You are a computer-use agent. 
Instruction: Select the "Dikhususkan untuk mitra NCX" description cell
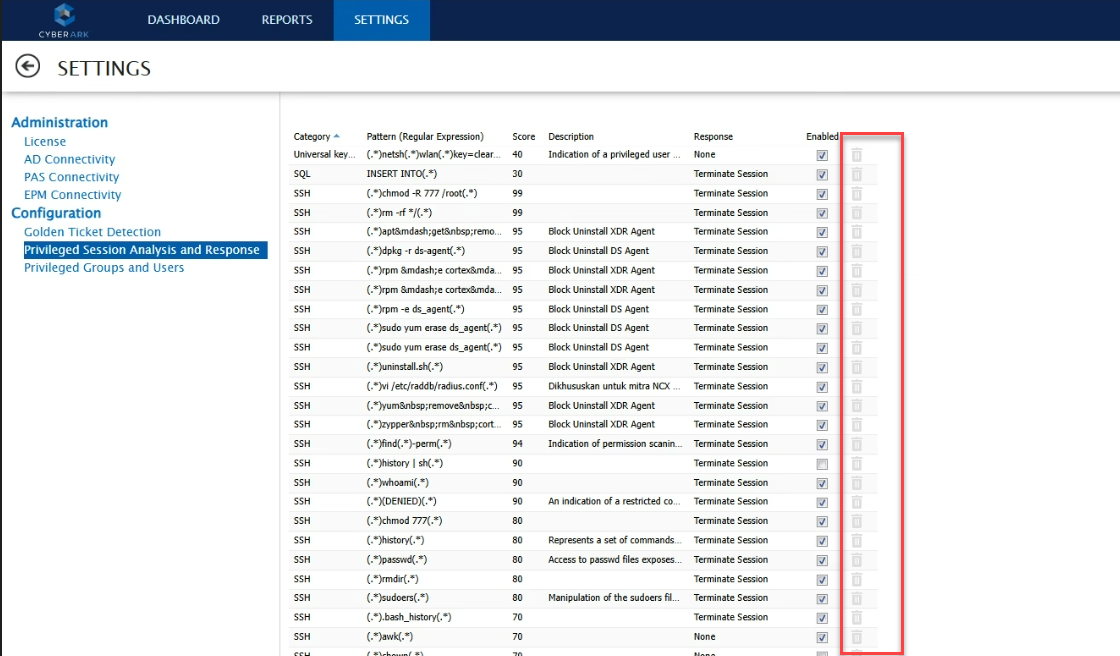click(614, 386)
